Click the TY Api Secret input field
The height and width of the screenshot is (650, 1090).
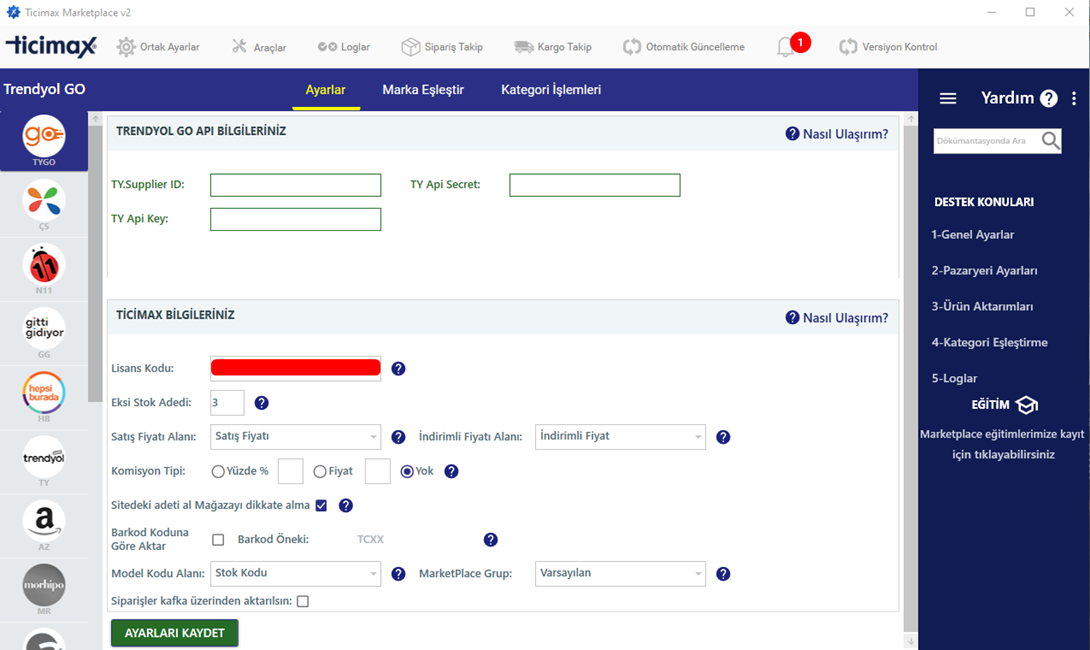click(594, 185)
